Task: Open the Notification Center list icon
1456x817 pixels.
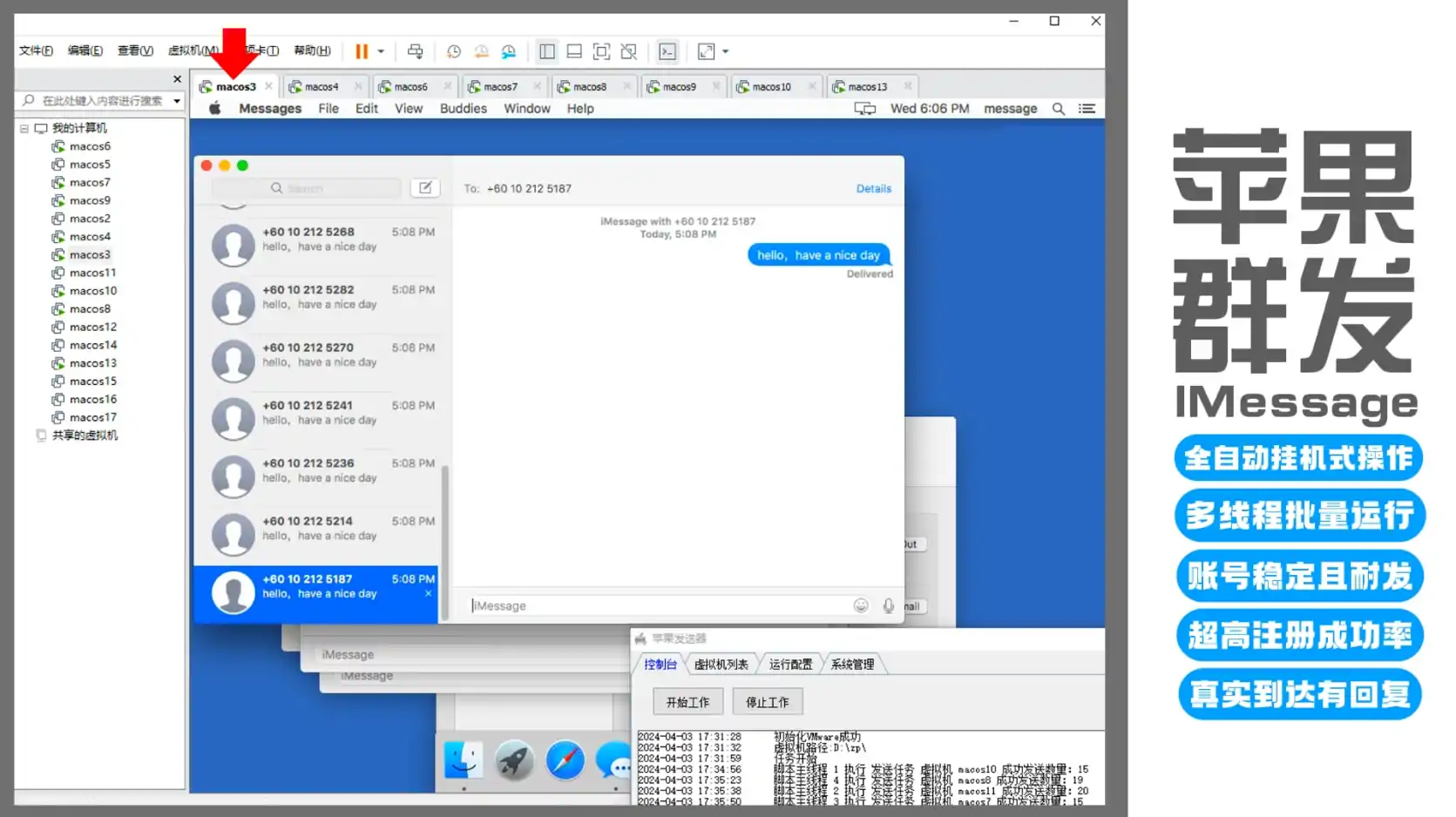Action: point(1087,108)
